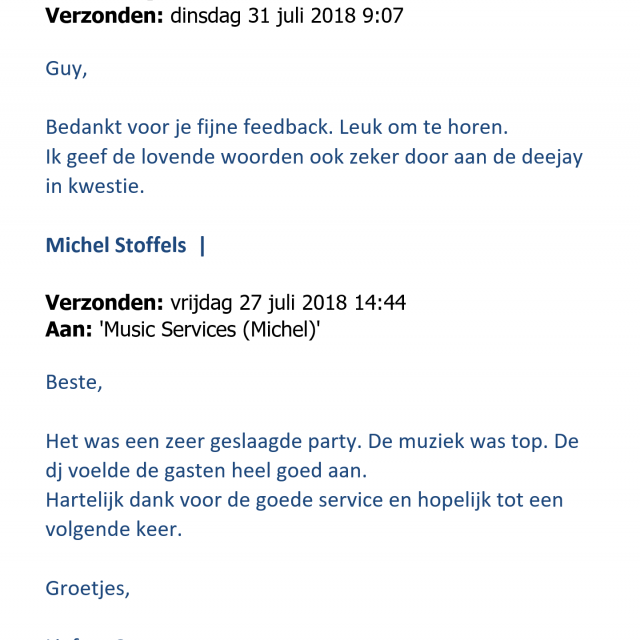Click the date dinsdag 31 juli 2018 9:07
This screenshot has width=640, height=640.
tap(287, 16)
